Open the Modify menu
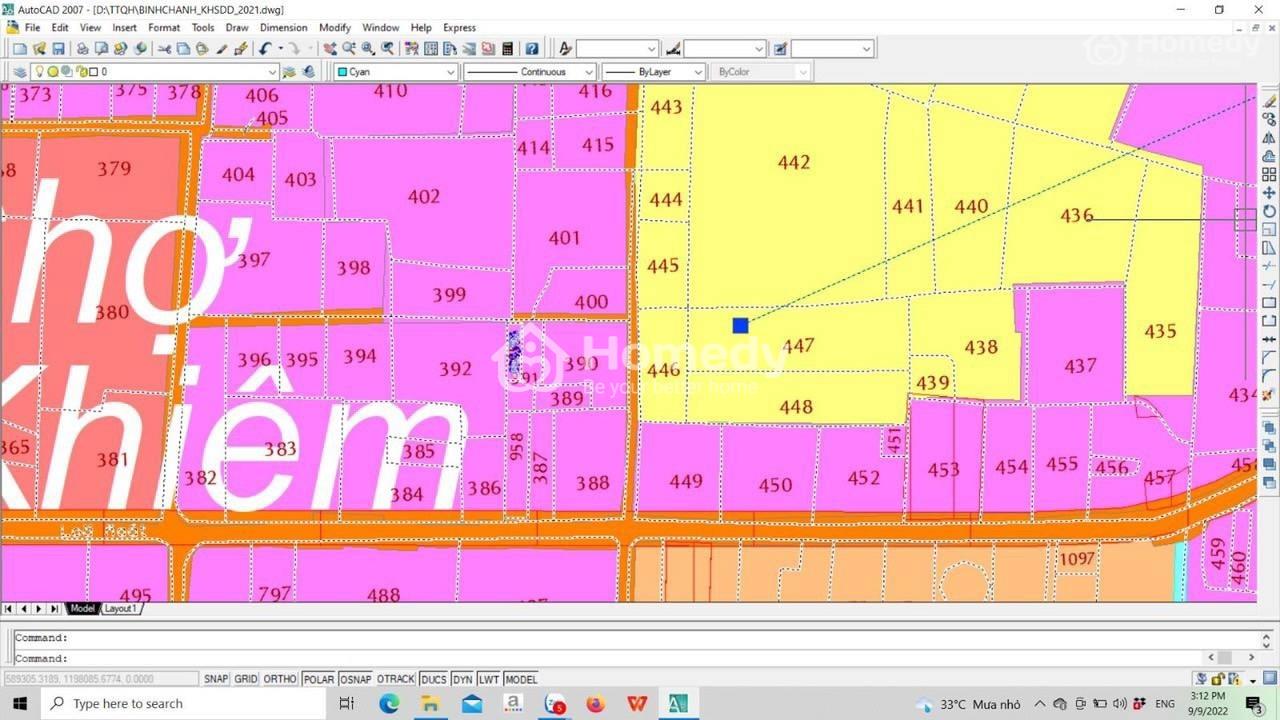This screenshot has height=720, width=1280. [x=335, y=27]
